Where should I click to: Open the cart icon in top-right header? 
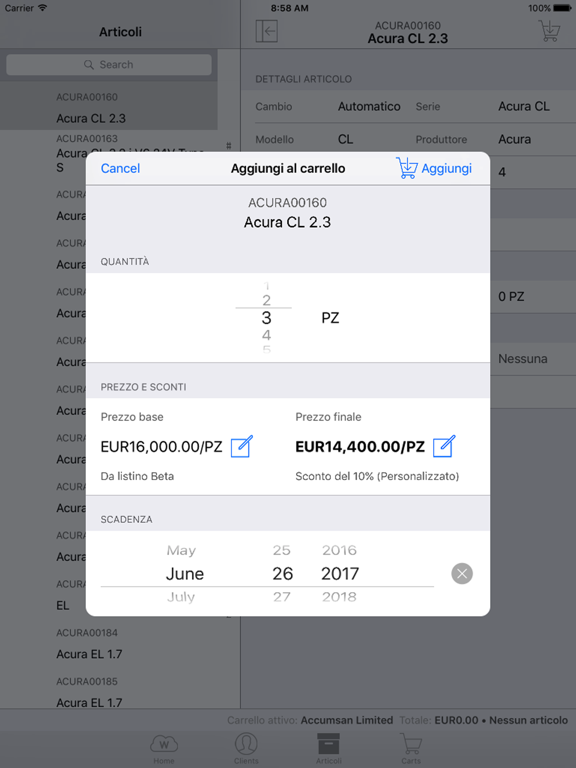[x=549, y=31]
